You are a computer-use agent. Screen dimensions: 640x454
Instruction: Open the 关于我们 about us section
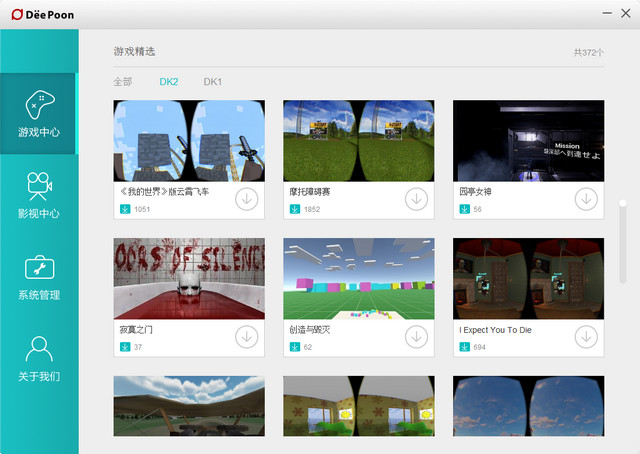click(x=39, y=359)
